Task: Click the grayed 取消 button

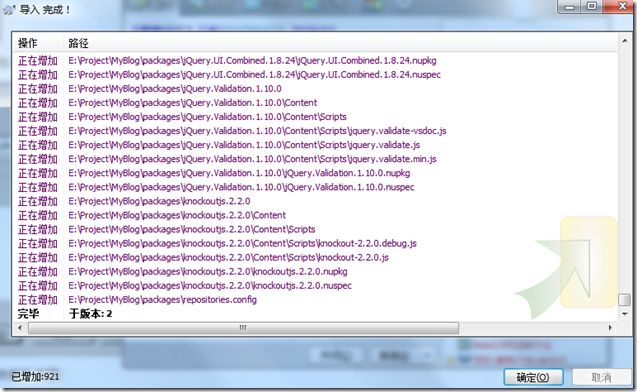Action: pos(601,377)
